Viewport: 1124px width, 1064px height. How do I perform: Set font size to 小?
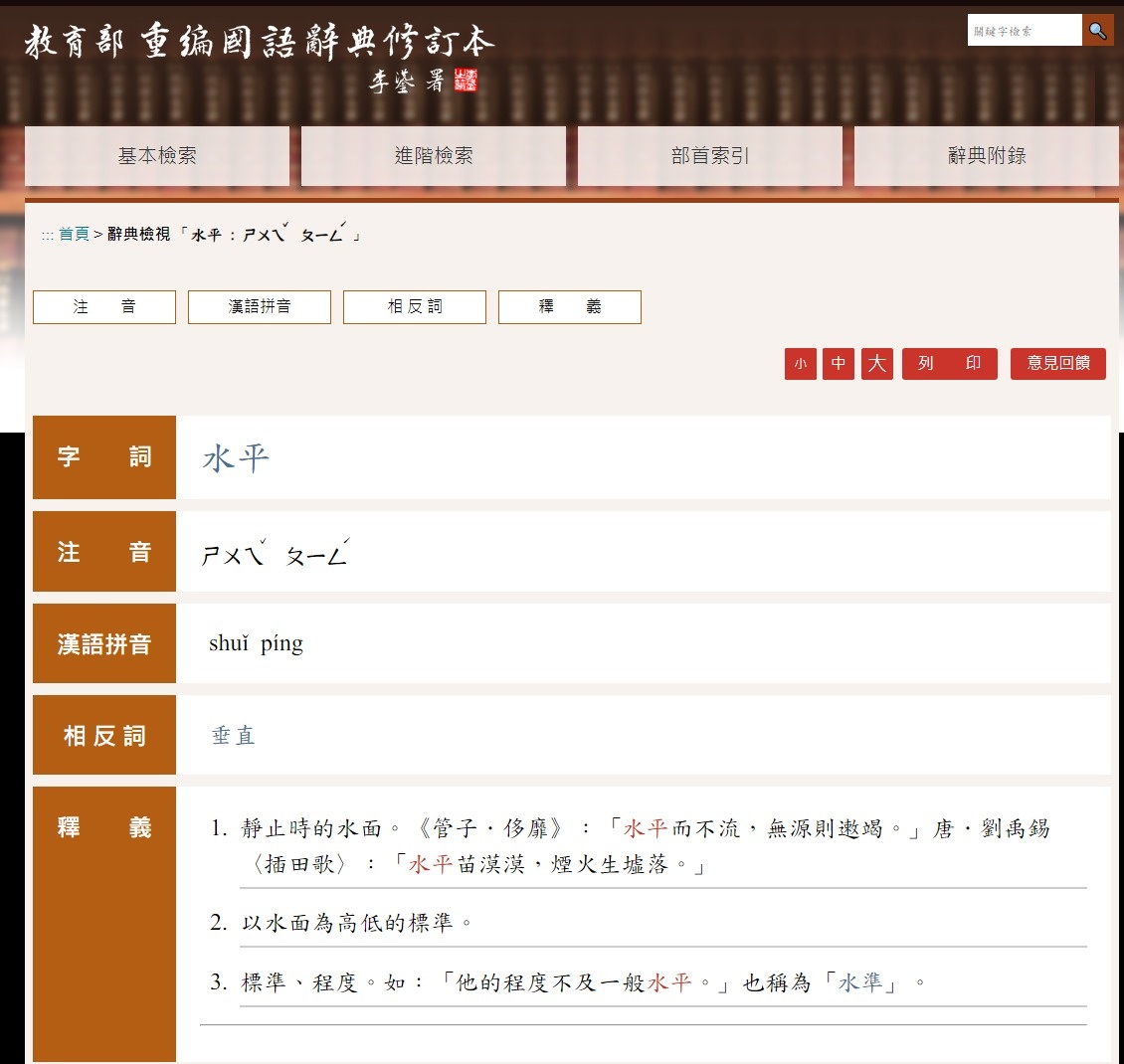(801, 364)
